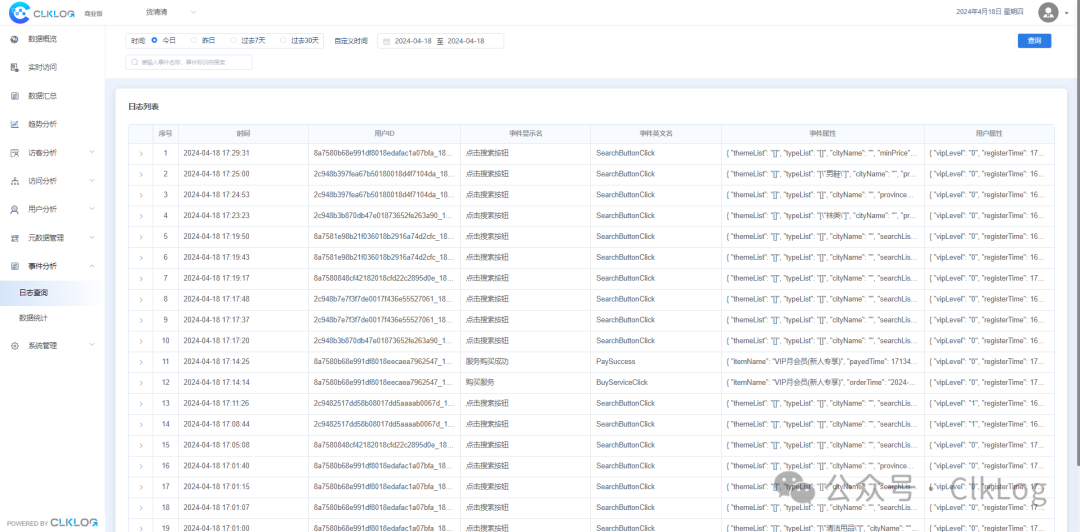Select the 过去30天 radio button
Screen dimensions: 1080x532
coord(283,41)
